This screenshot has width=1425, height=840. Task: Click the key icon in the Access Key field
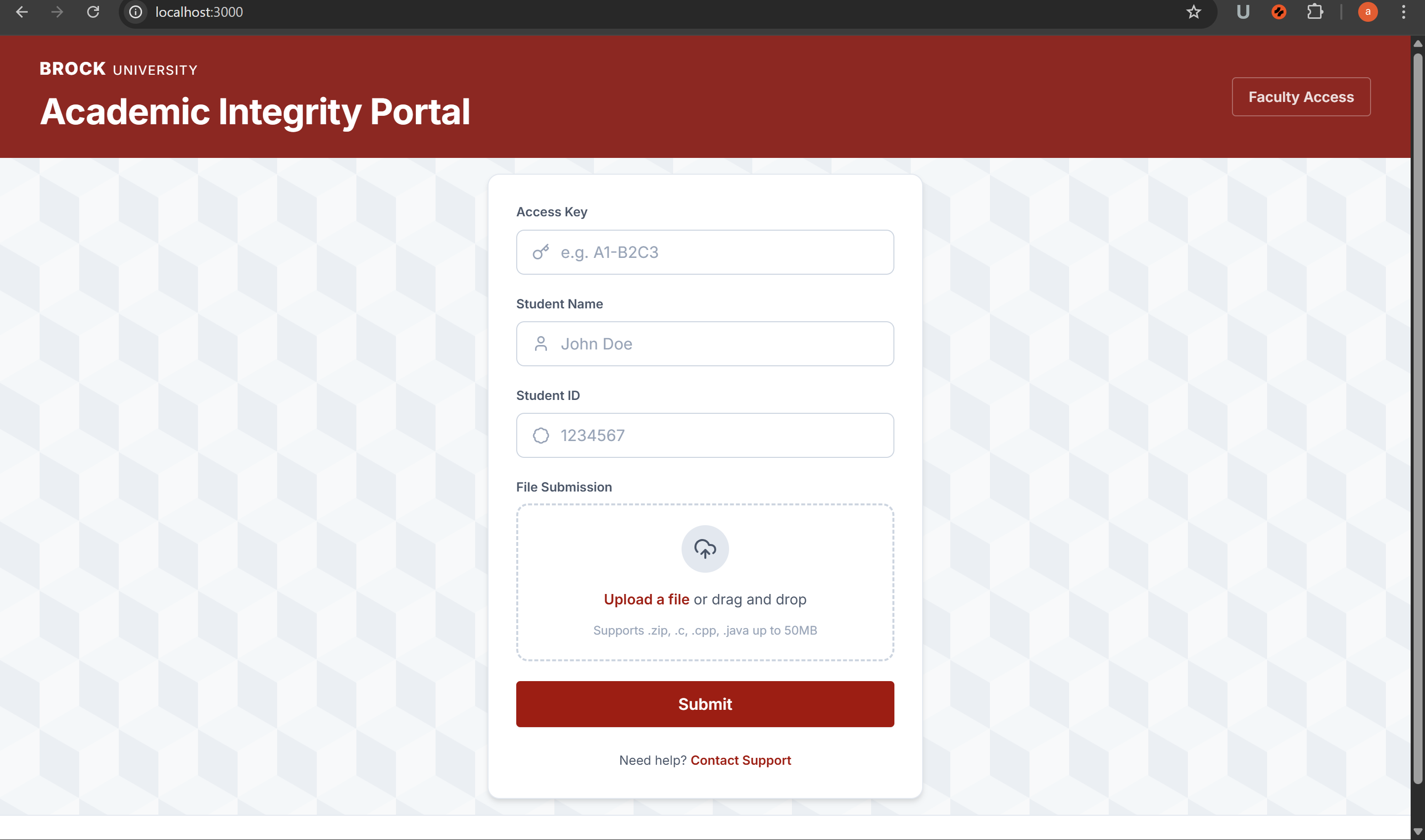pyautogui.click(x=541, y=252)
